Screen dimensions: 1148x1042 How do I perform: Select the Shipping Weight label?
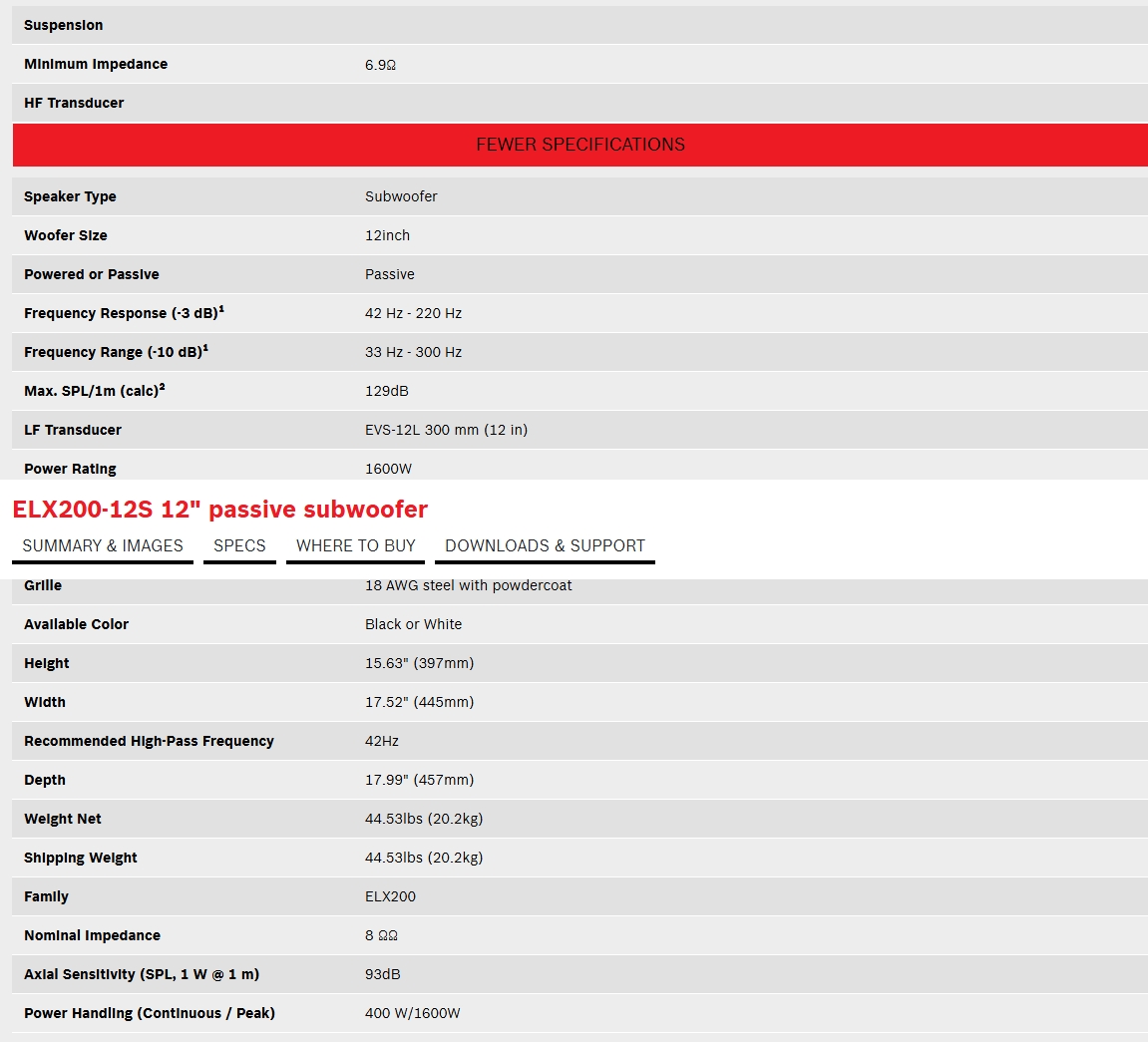click(81, 858)
